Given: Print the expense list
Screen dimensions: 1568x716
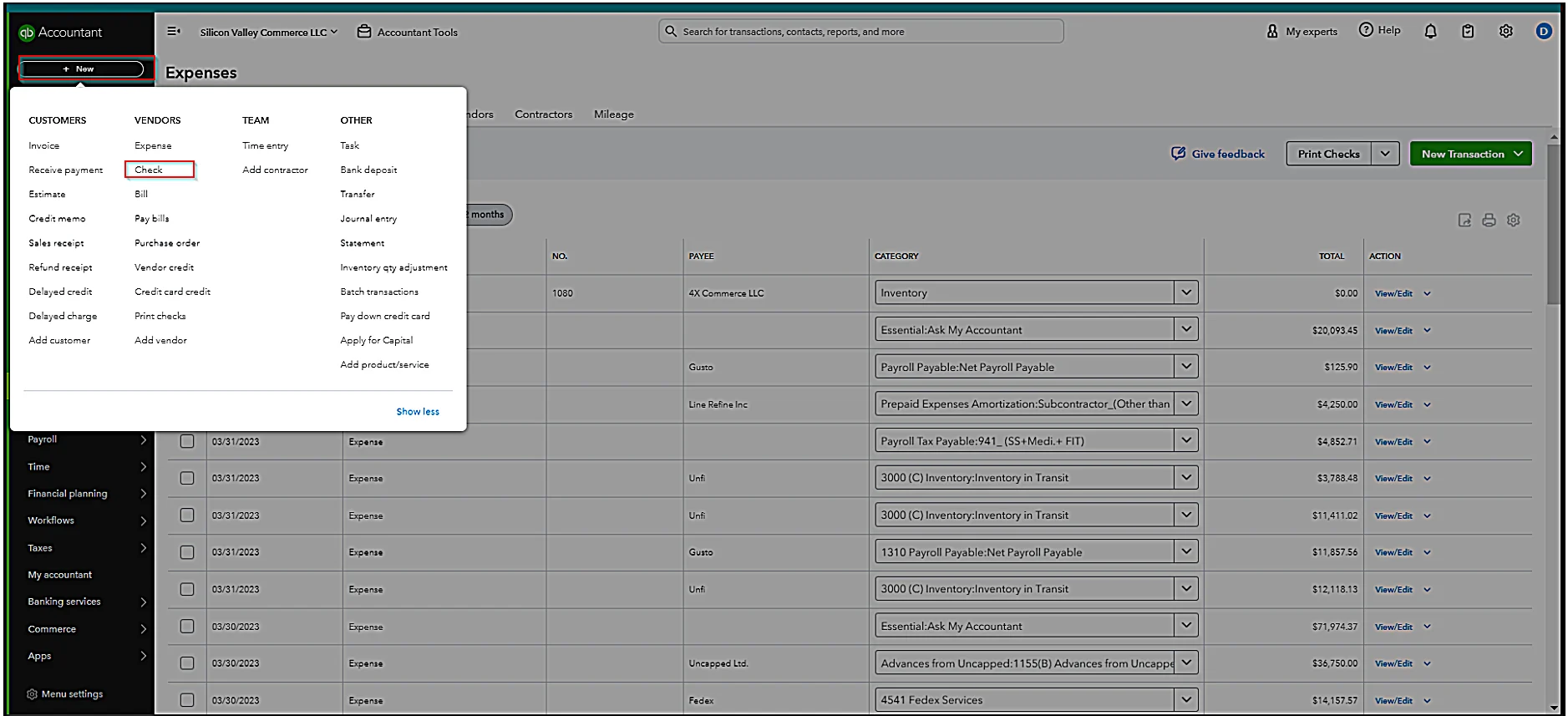Looking at the screenshot, I should (1489, 221).
